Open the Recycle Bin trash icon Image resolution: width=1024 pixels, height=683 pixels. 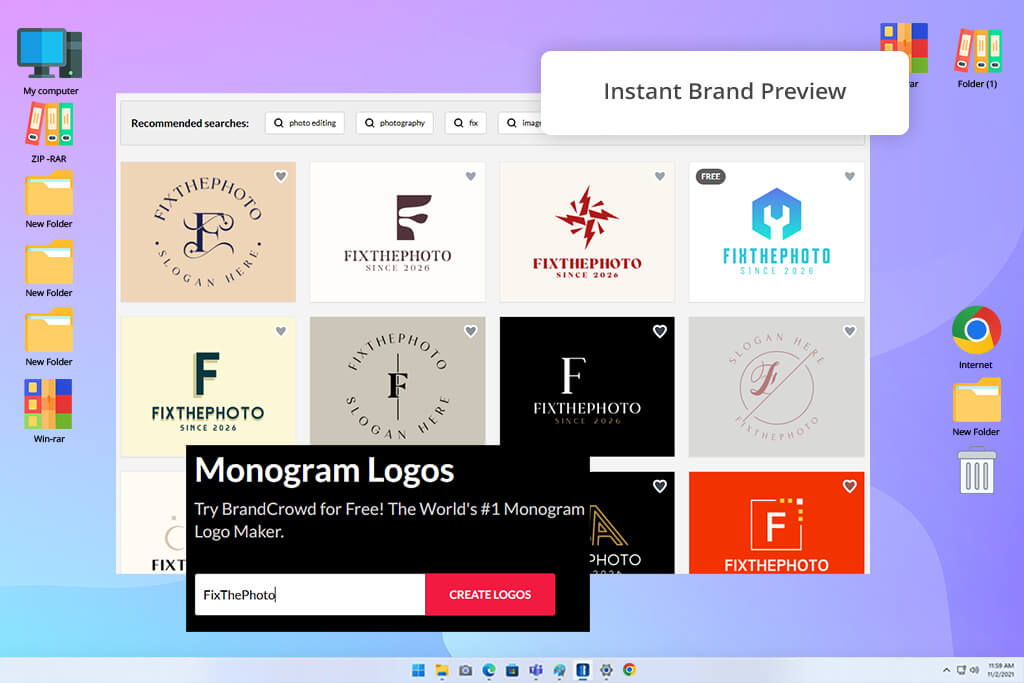976,470
